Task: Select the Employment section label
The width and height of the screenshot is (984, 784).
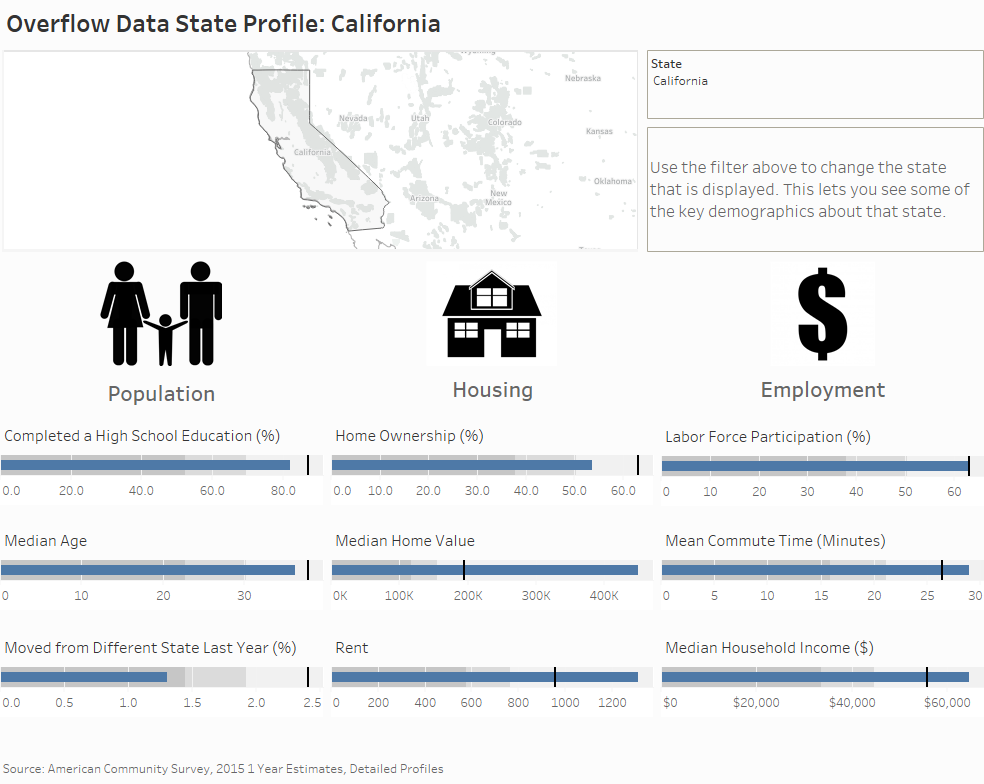Action: point(822,389)
